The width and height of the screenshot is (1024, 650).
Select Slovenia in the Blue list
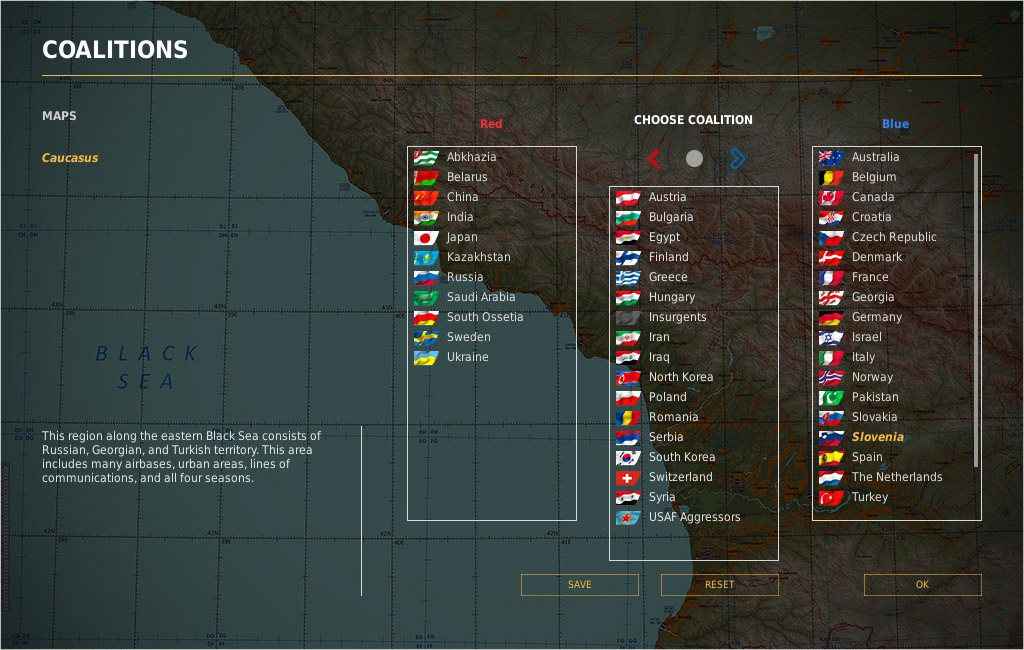[877, 437]
